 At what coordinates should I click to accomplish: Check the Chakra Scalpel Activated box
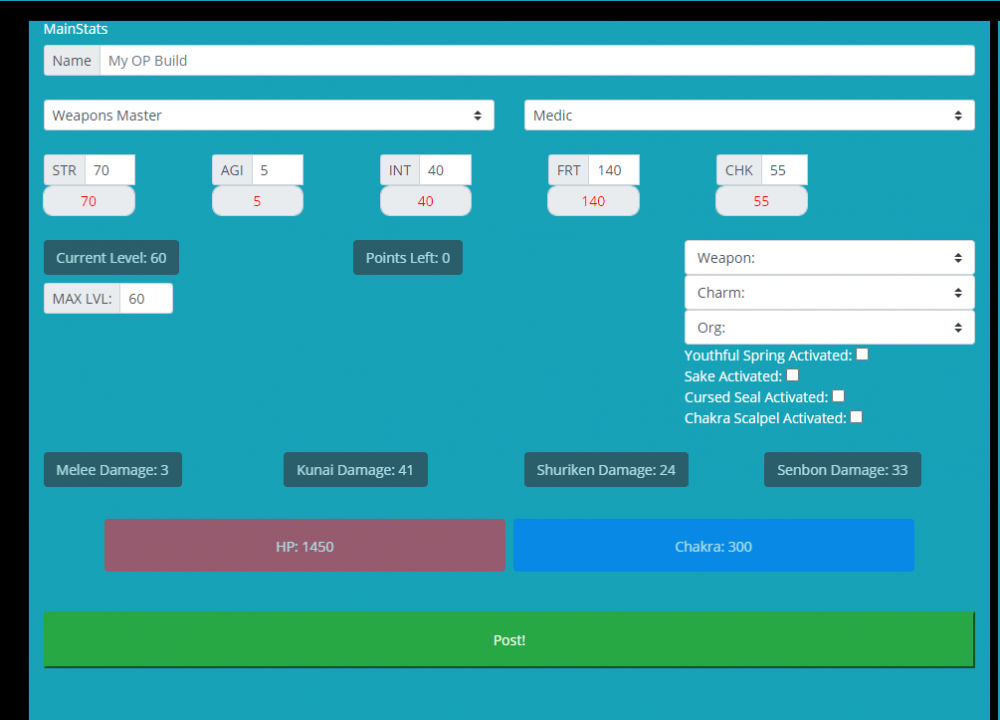856,418
